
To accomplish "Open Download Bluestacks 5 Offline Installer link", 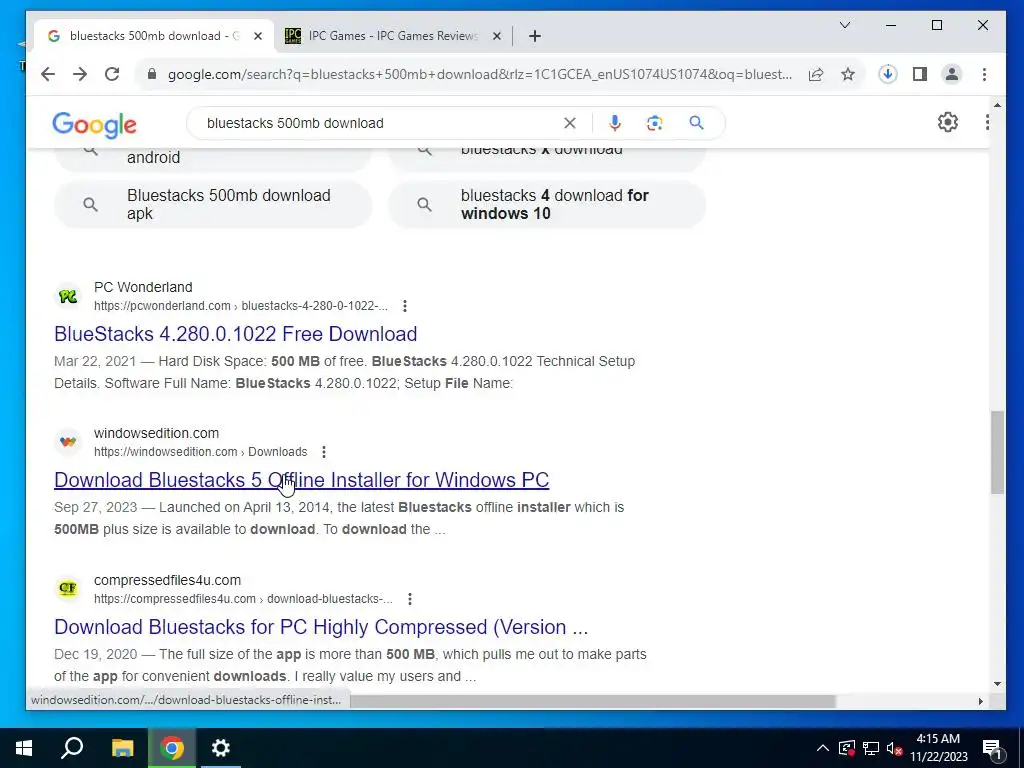I will click(x=302, y=480).
